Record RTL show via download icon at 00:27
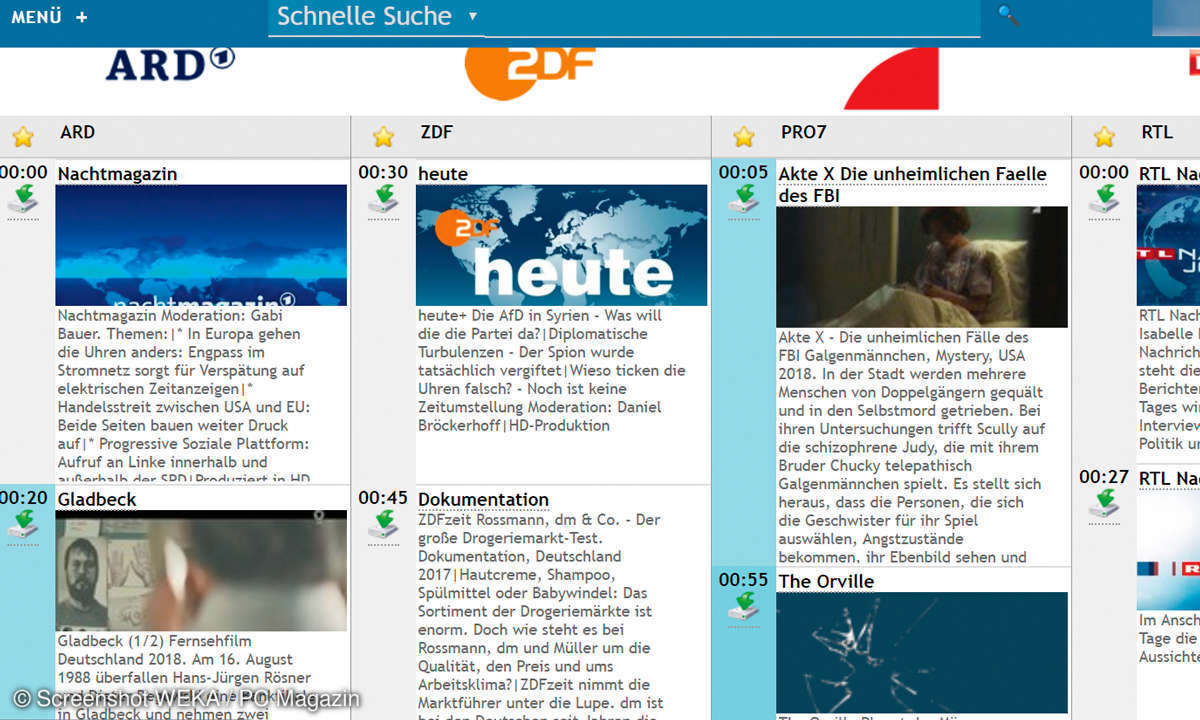 coord(1104,506)
